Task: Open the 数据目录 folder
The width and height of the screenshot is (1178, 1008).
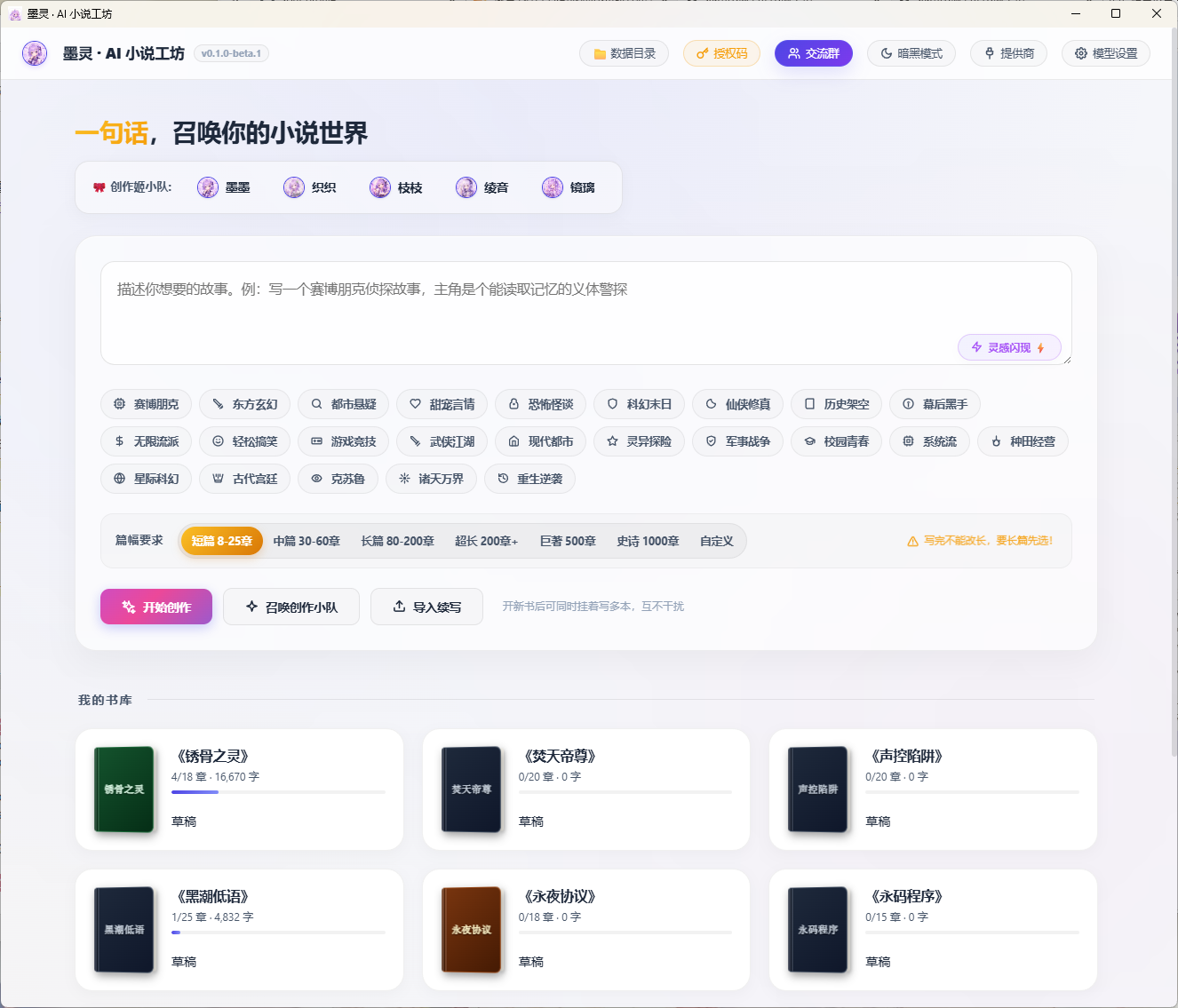Action: [x=624, y=53]
